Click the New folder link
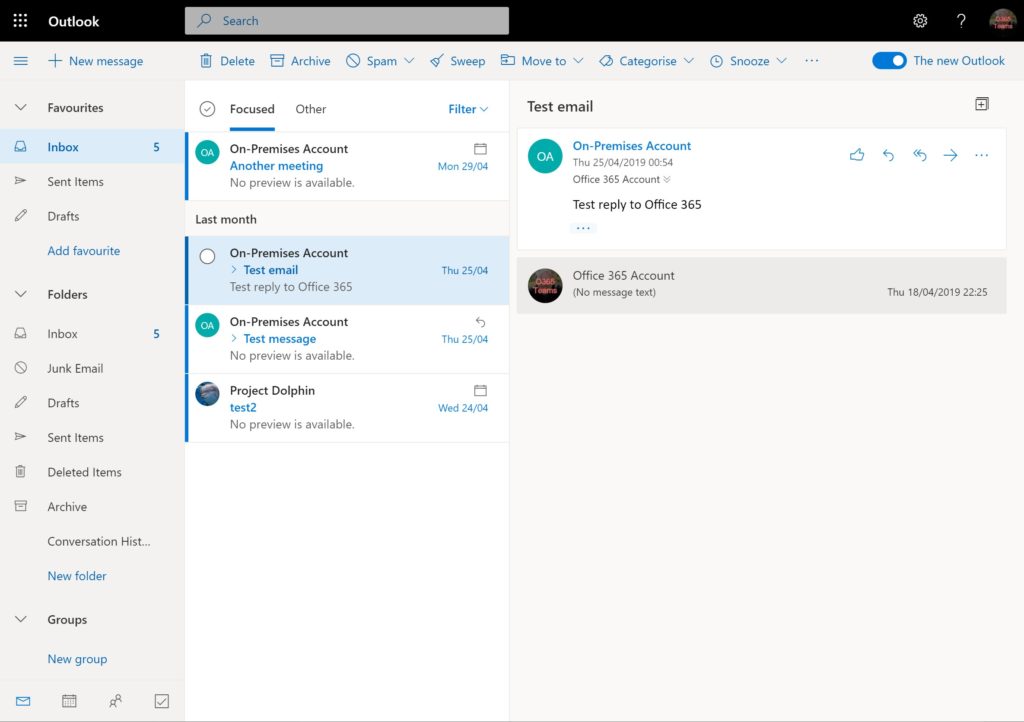Image resolution: width=1024 pixels, height=722 pixels. pos(77,576)
